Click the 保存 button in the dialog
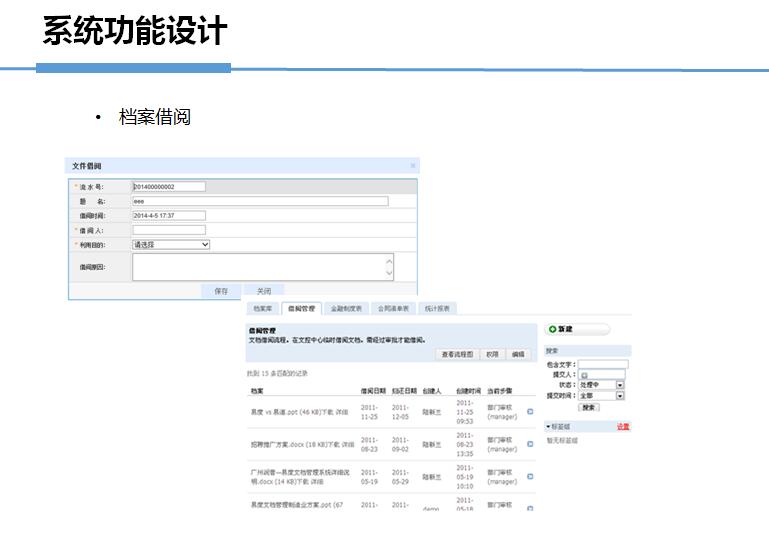769x546 pixels. 221,291
